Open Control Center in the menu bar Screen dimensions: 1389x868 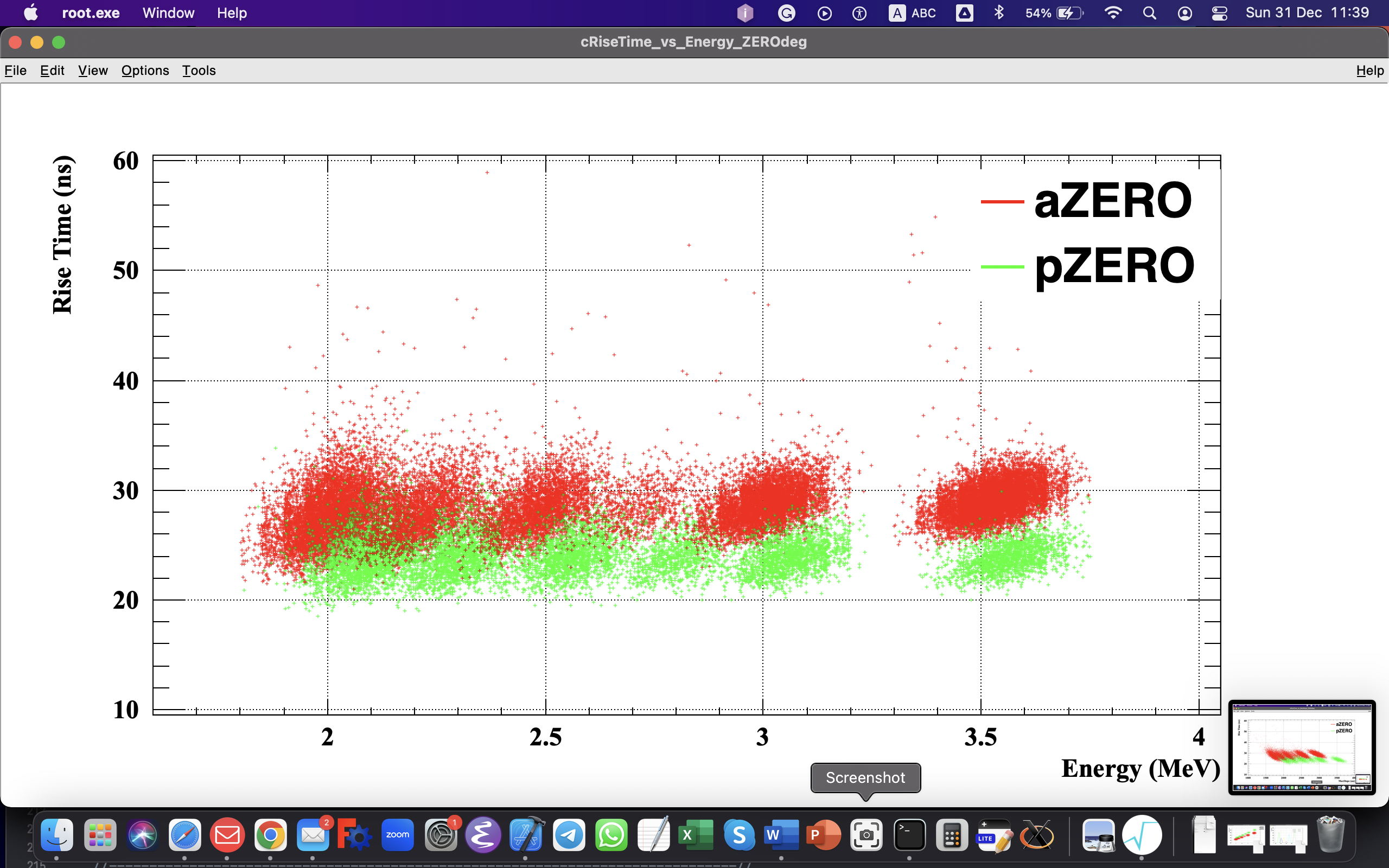click(1219, 13)
